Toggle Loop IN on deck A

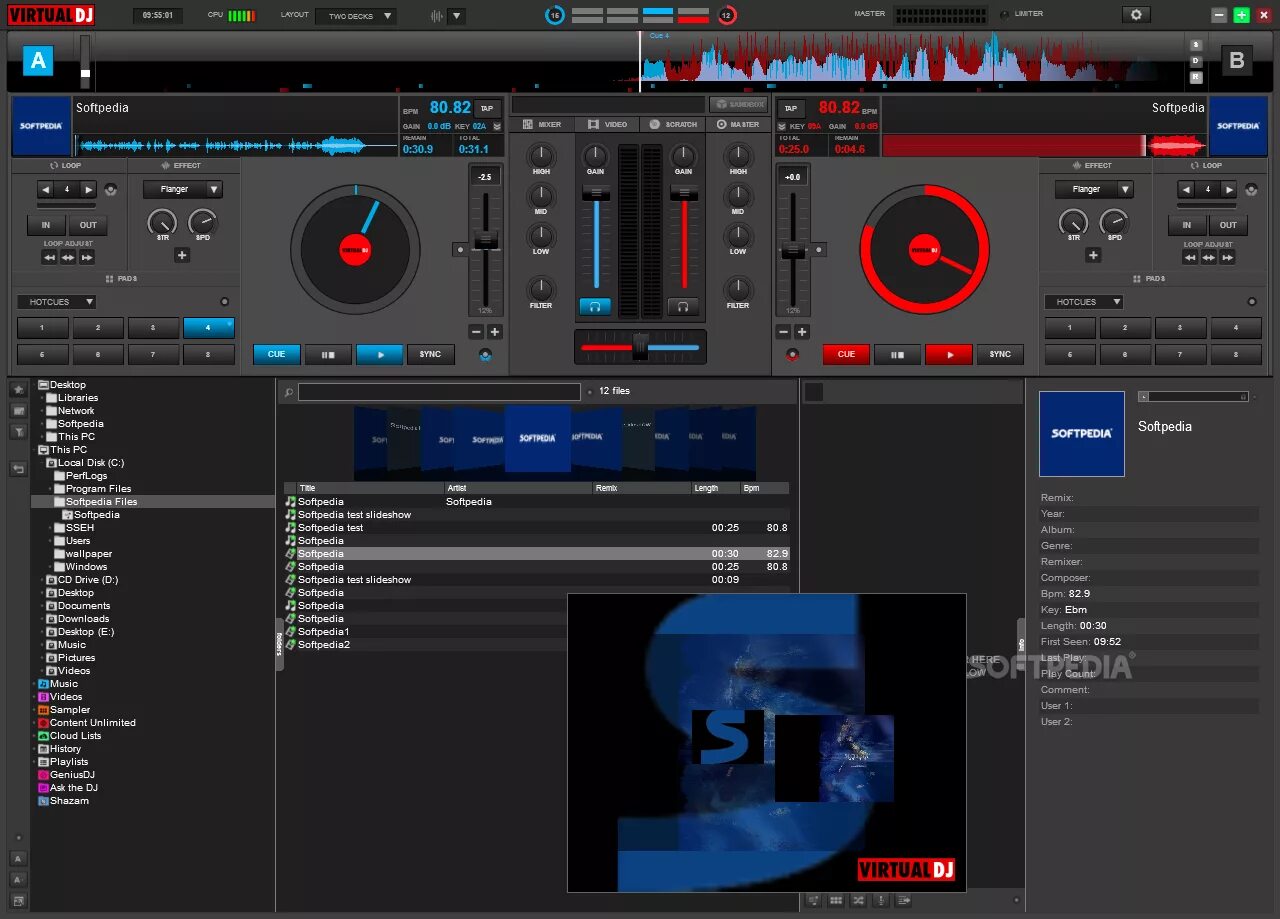tap(45, 225)
